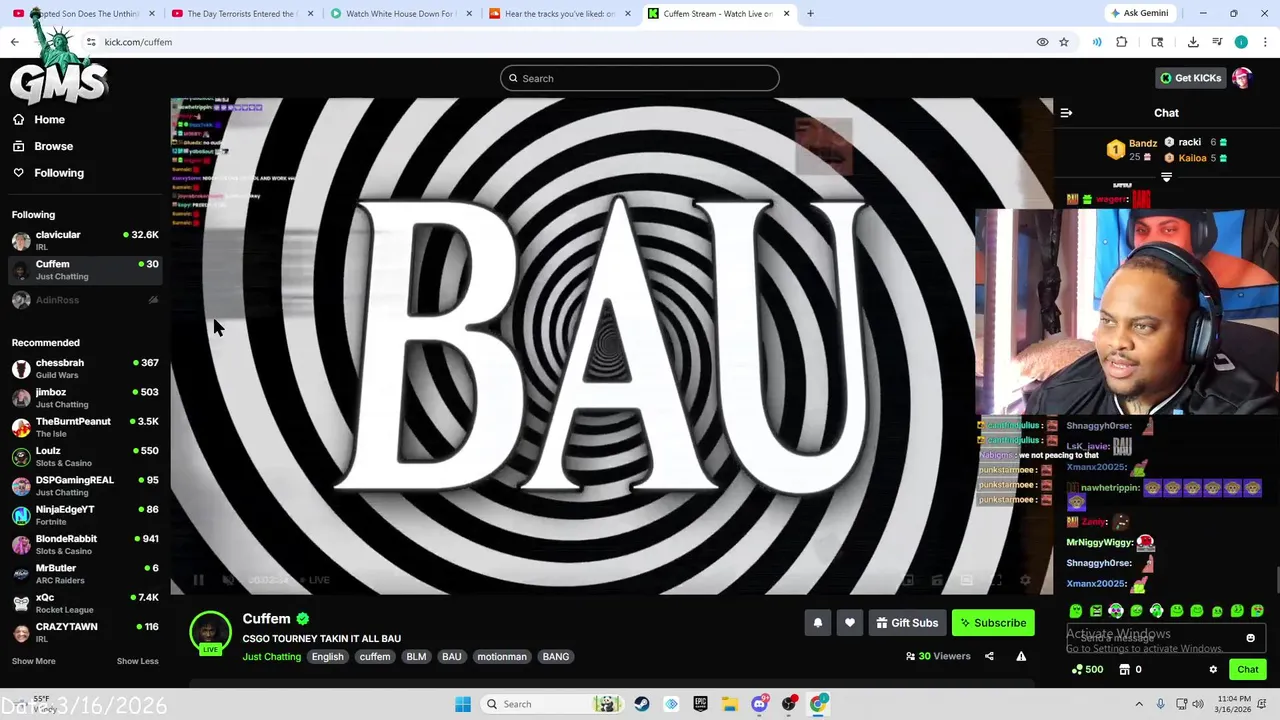The image size is (1280, 720).
Task: Switch to the White House Down browser tab
Action: tap(395, 14)
